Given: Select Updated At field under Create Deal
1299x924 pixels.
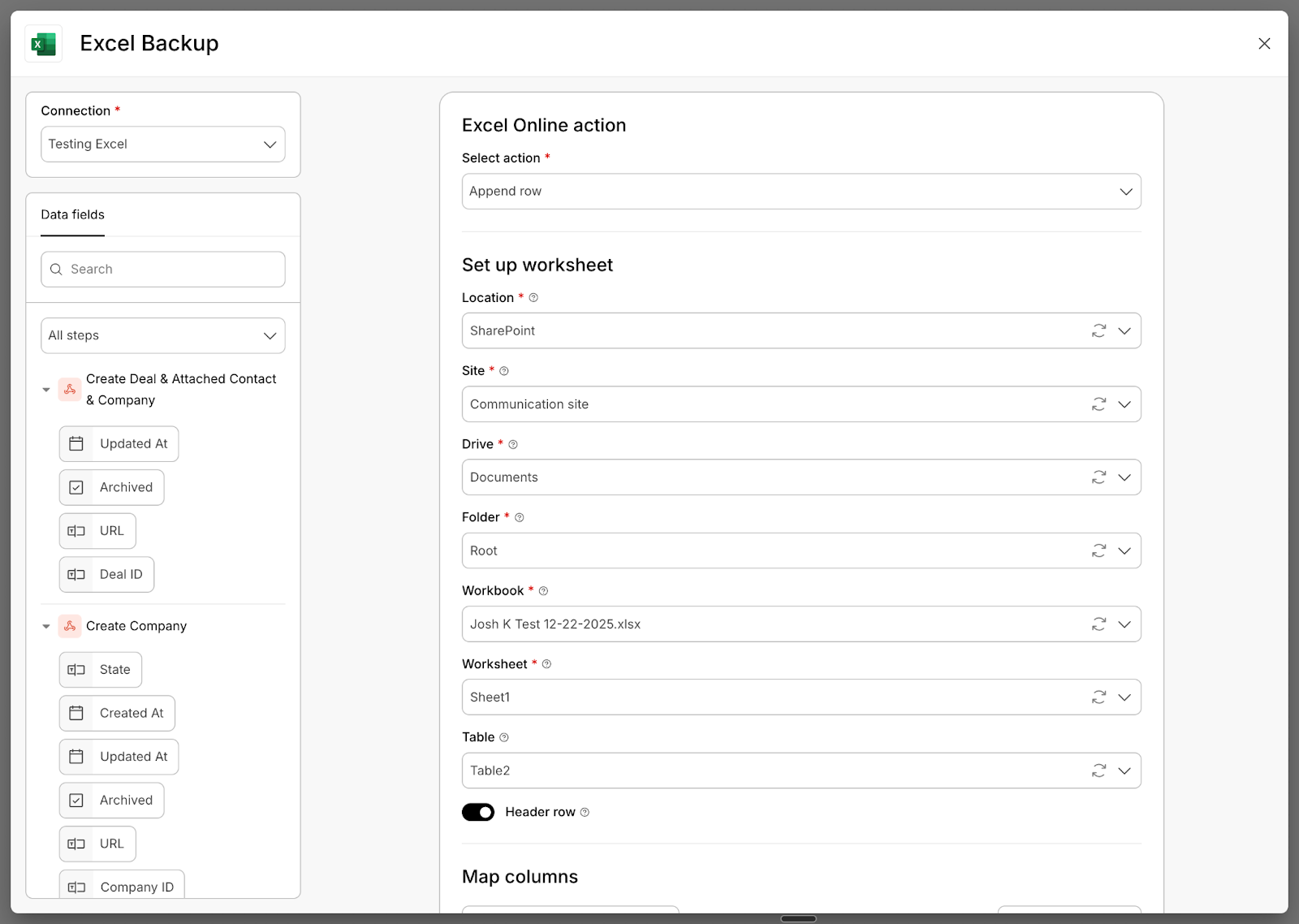Looking at the screenshot, I should tap(119, 444).
